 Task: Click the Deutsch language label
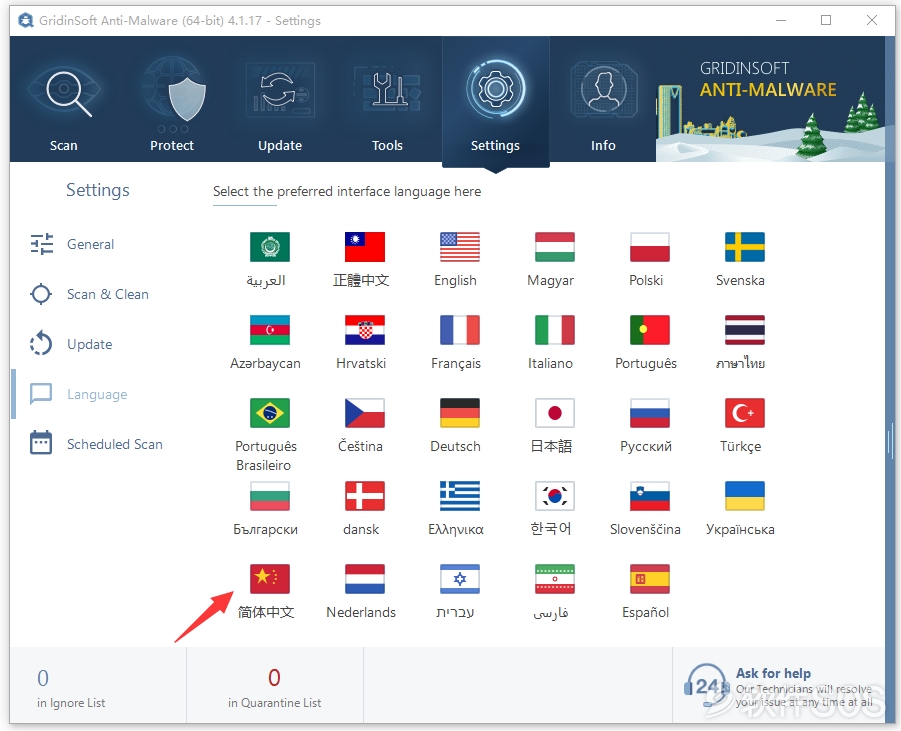pos(455,447)
